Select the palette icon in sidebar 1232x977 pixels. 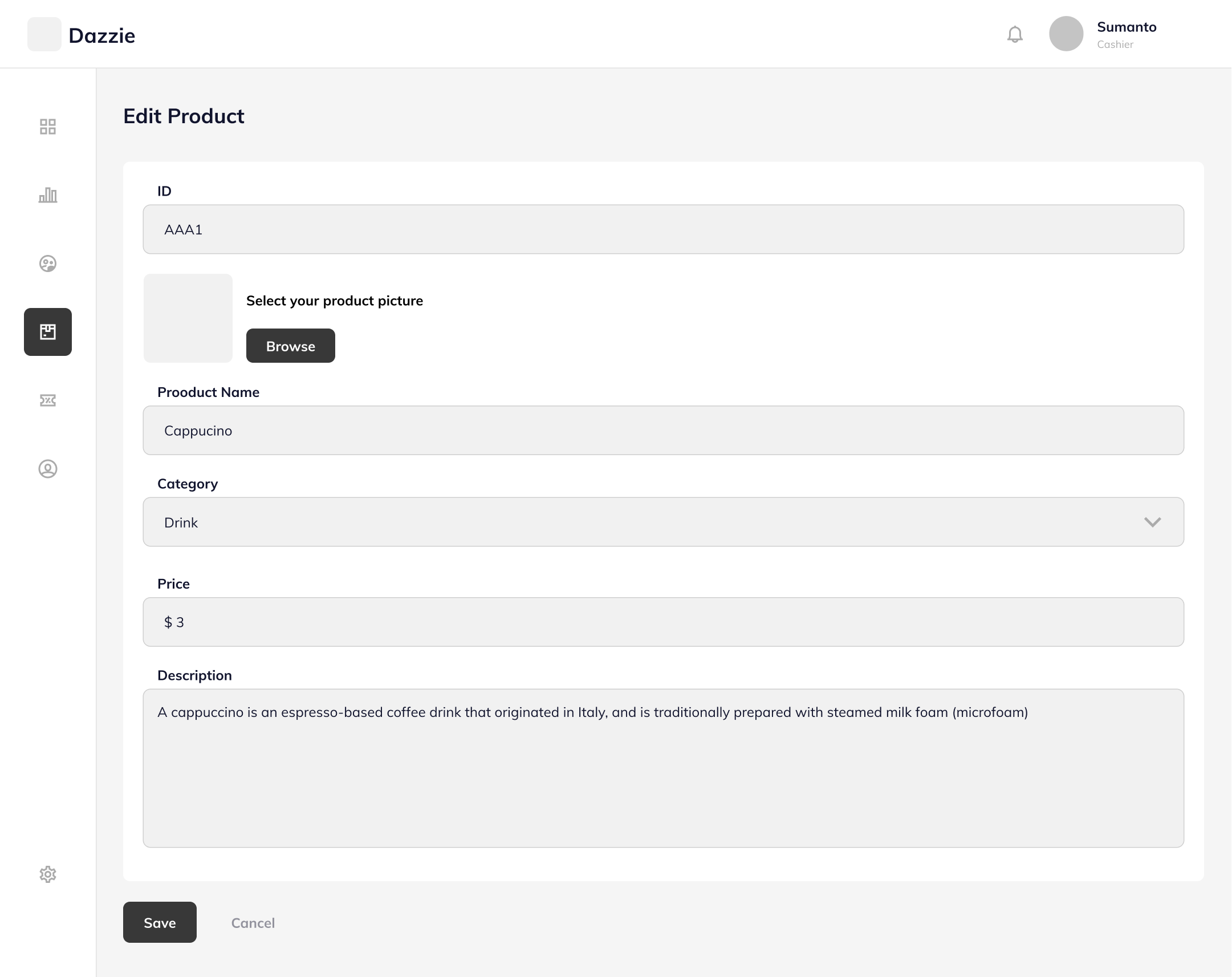click(48, 263)
